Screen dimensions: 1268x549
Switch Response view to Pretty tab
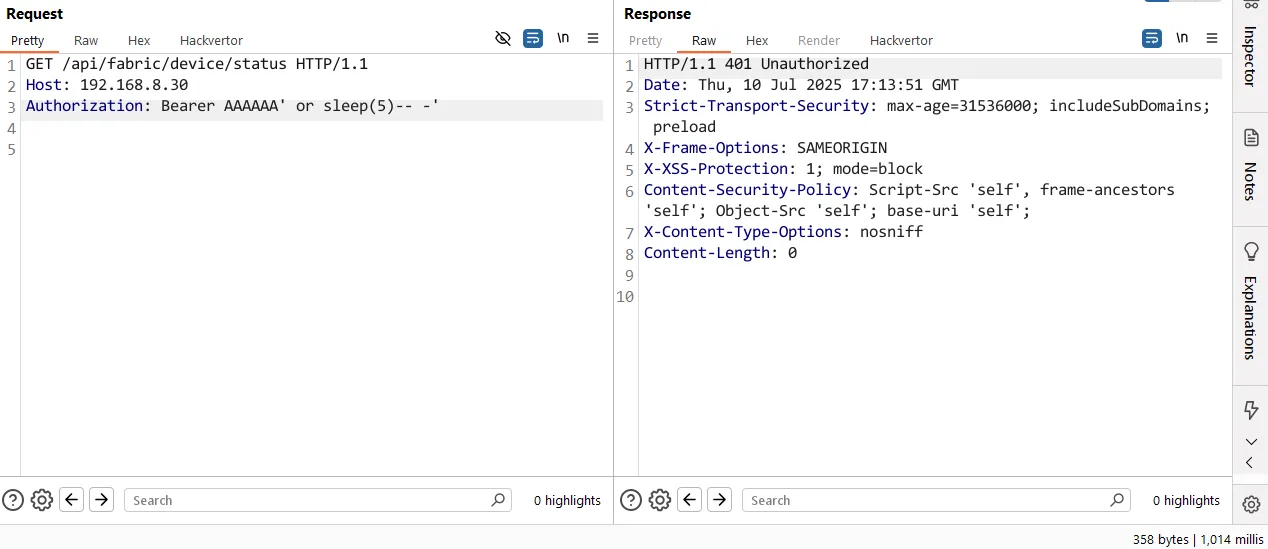click(x=645, y=40)
